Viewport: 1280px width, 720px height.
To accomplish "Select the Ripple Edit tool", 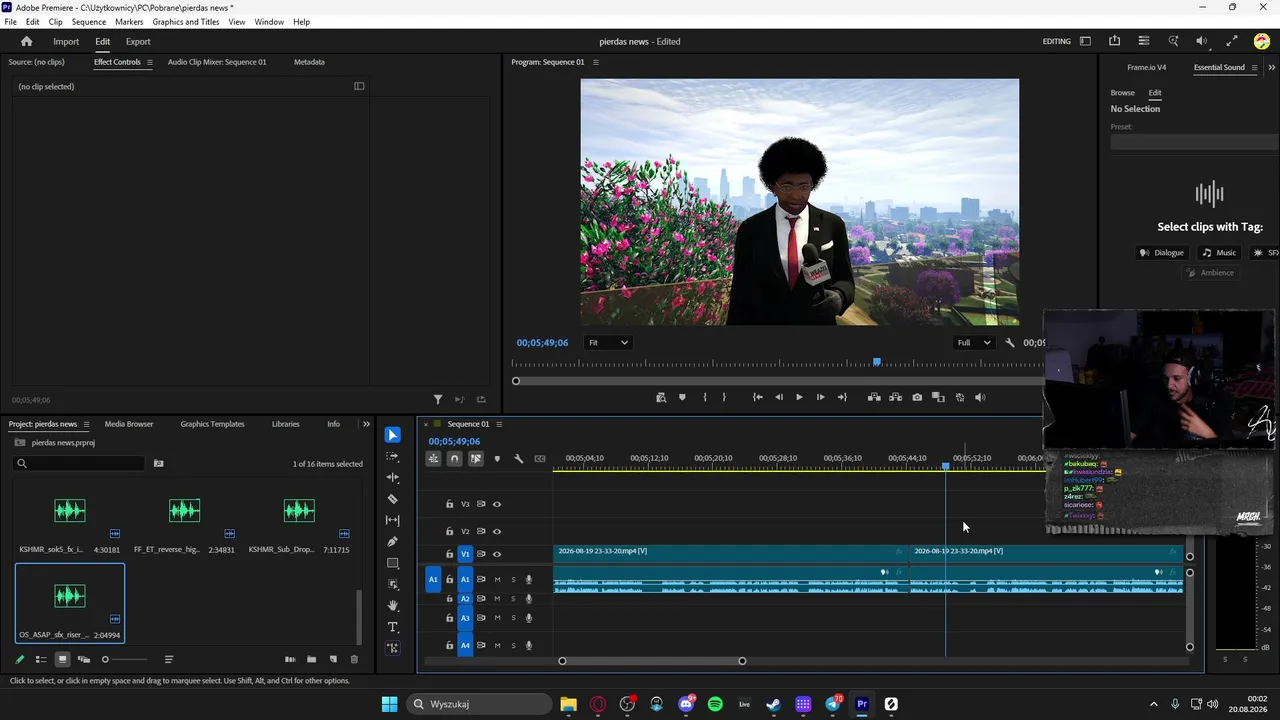I will pos(392,478).
